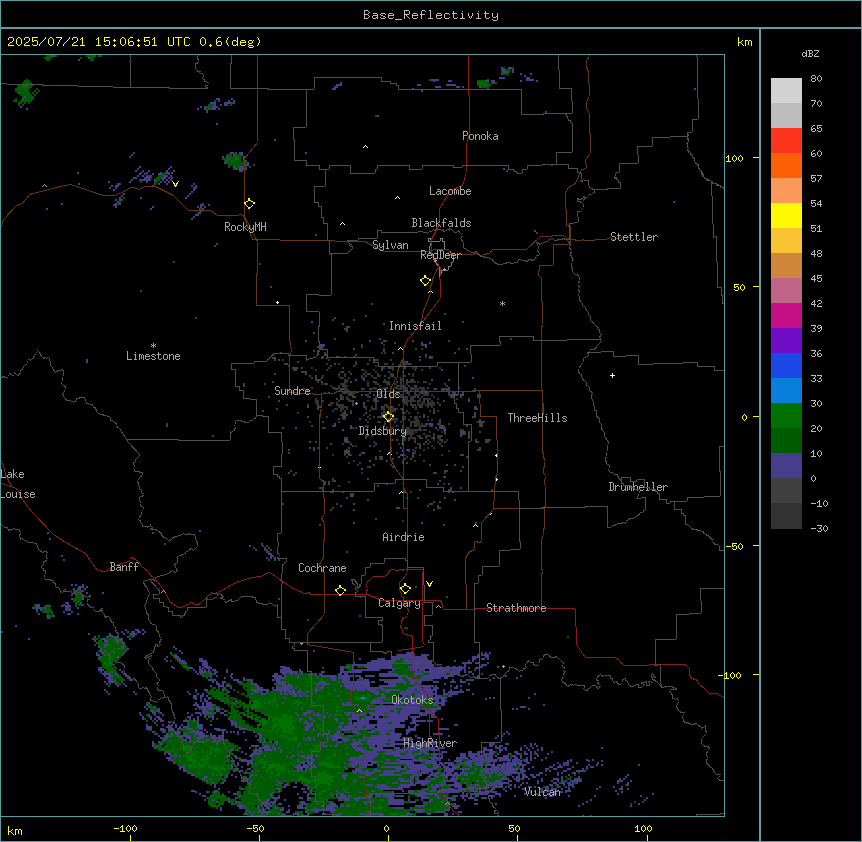Screen dimensions: 862x842
Task: Click the Ponoka city label
Action: [480, 136]
